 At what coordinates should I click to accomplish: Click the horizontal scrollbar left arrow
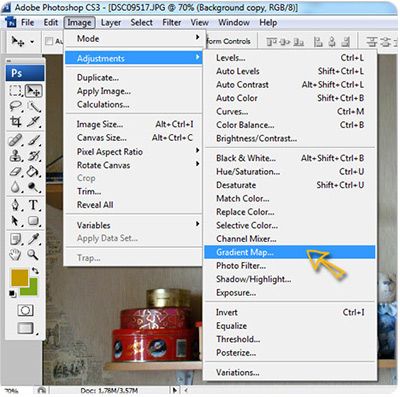tap(186, 390)
